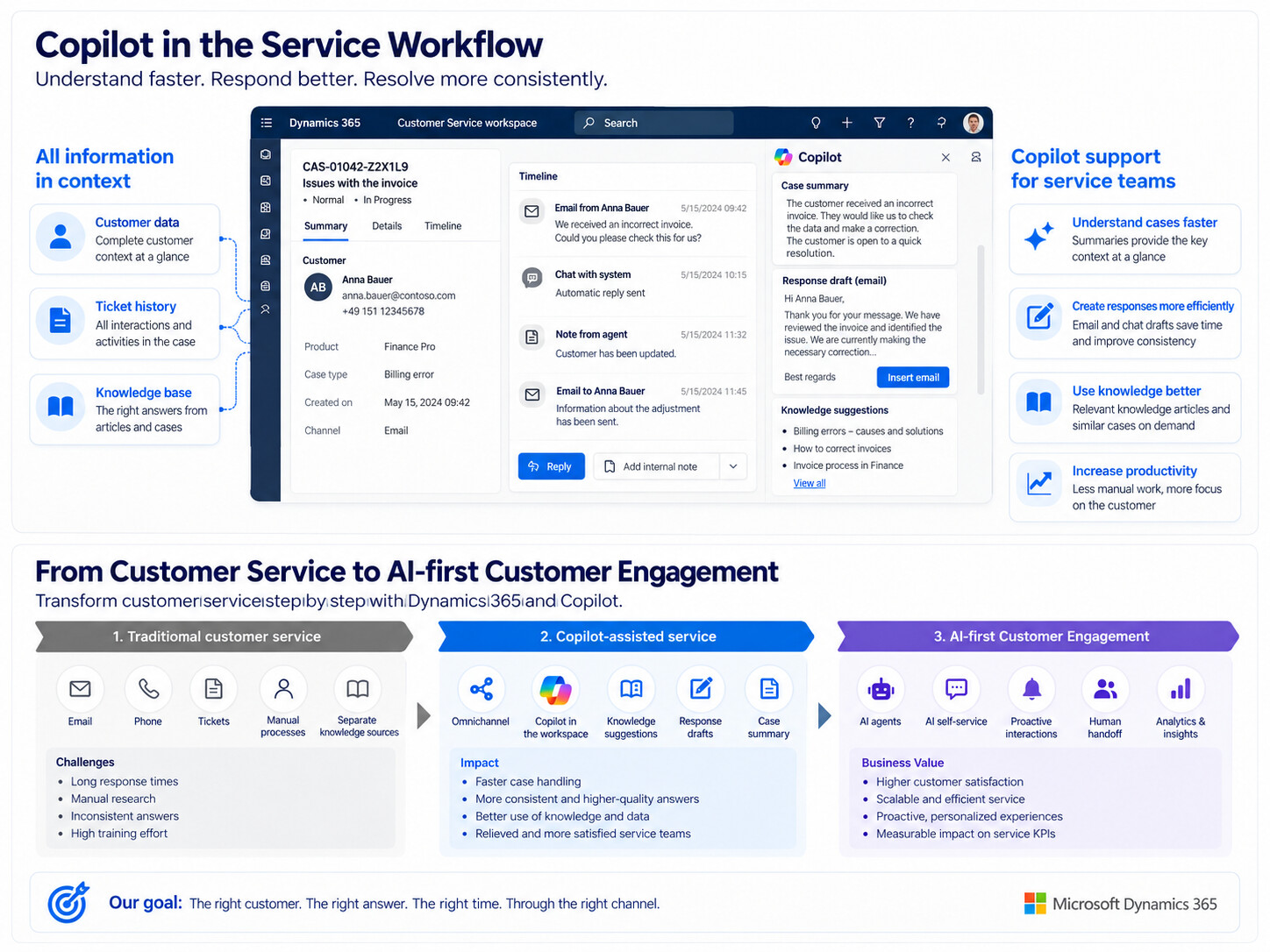Screen dimensions: 1270x952
Task: Click the Our goal target icon
Action: coord(68,902)
